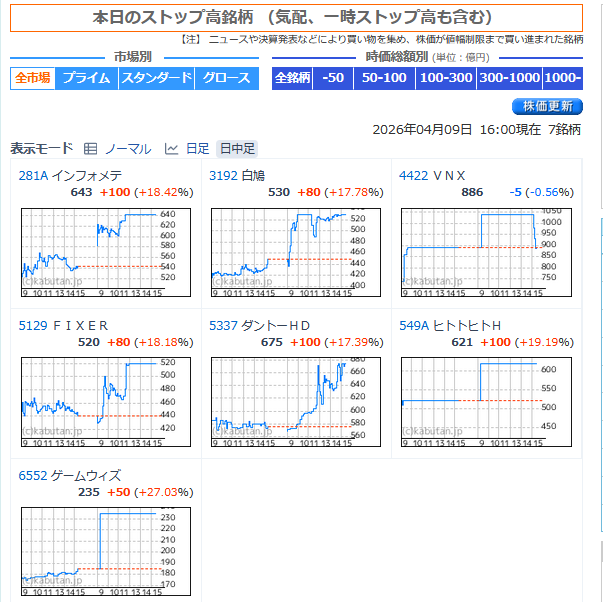Filter market cap 100-300 range
603x602 pixels.
click(x=445, y=78)
